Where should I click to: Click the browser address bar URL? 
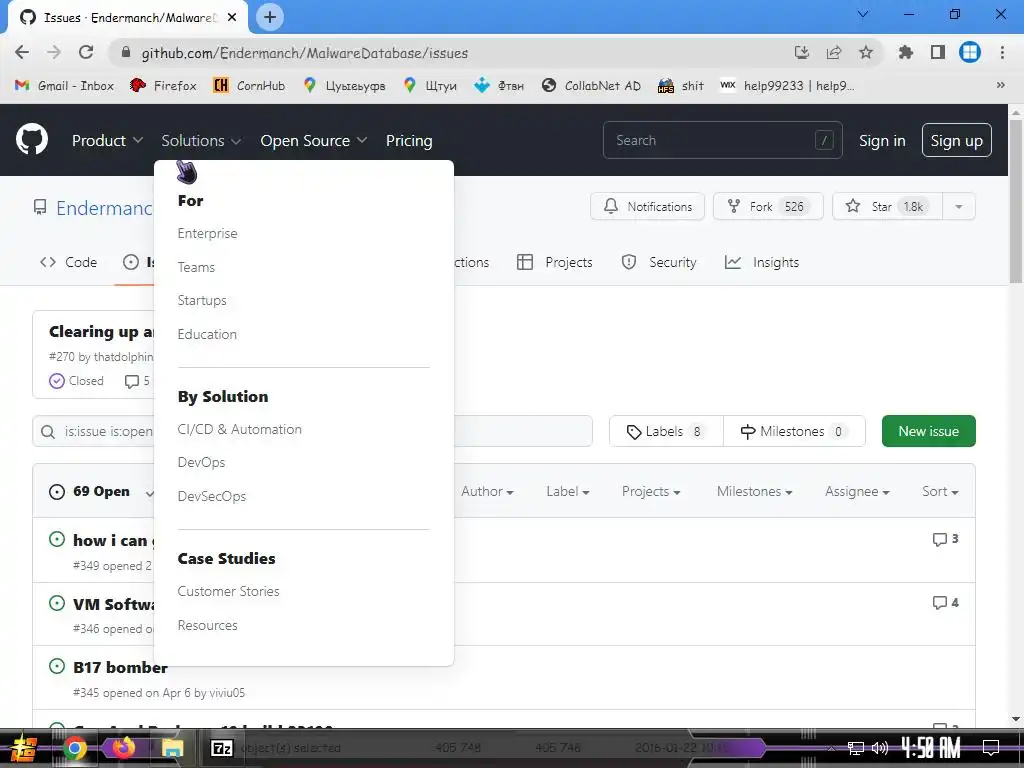pos(304,53)
